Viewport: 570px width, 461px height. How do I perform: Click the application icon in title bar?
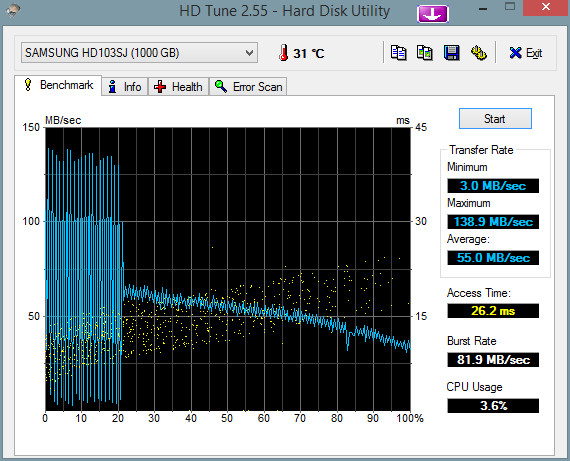pyautogui.click(x=12, y=11)
